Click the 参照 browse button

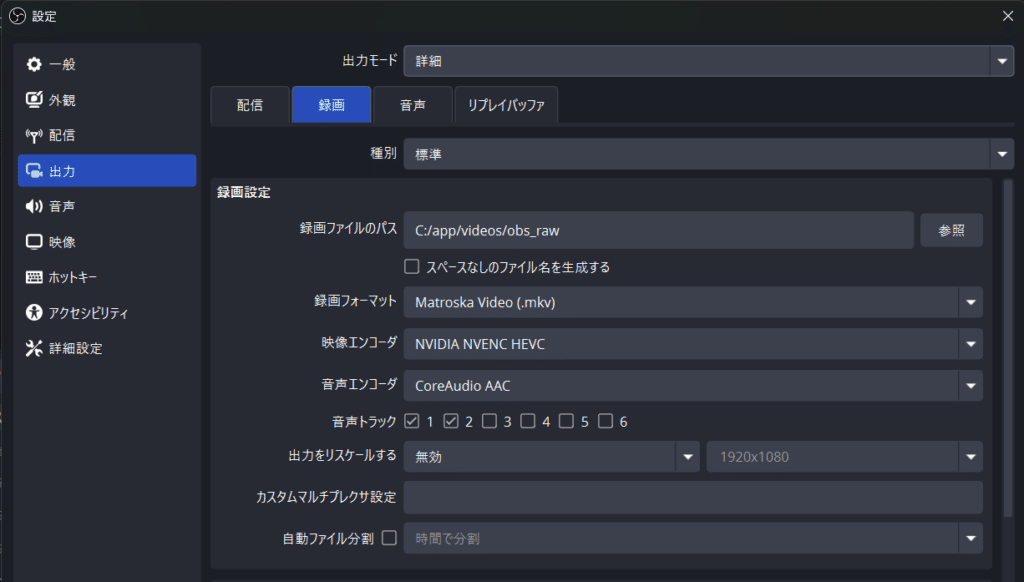[952, 230]
